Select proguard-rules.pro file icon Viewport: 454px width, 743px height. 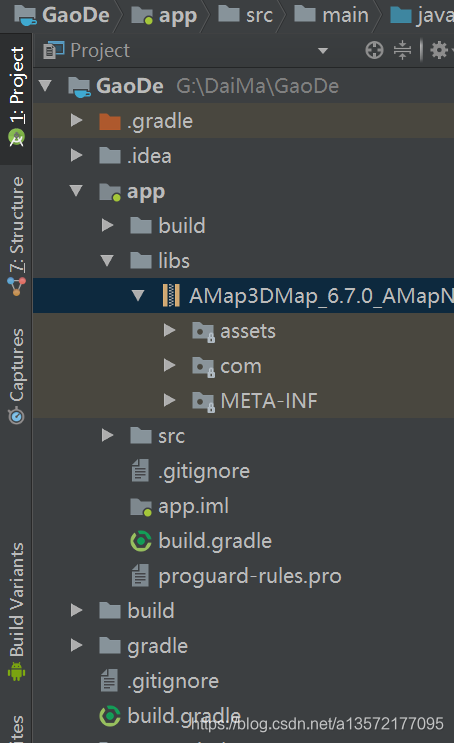[x=140, y=576]
